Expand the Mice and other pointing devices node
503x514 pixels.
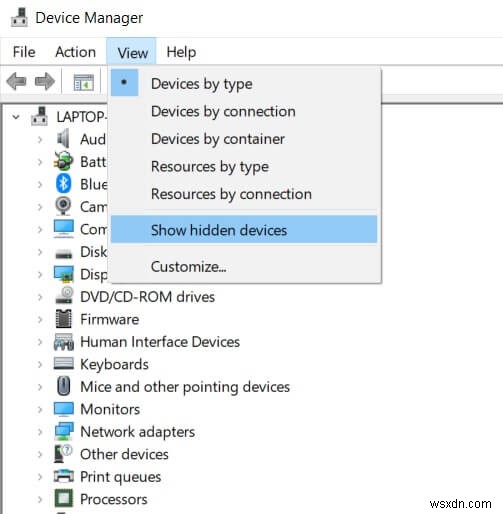click(40, 387)
